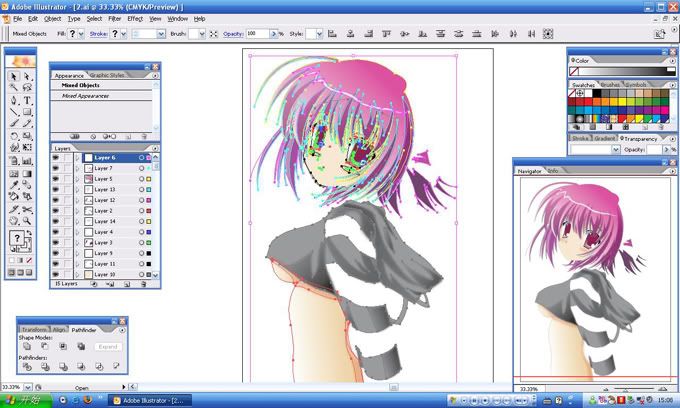Open Brush dropdown in control bar

point(202,34)
